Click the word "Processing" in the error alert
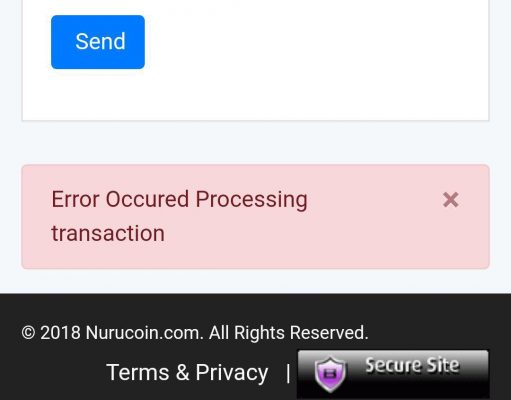Image resolution: width=511 pixels, height=400 pixels. pos(251,200)
